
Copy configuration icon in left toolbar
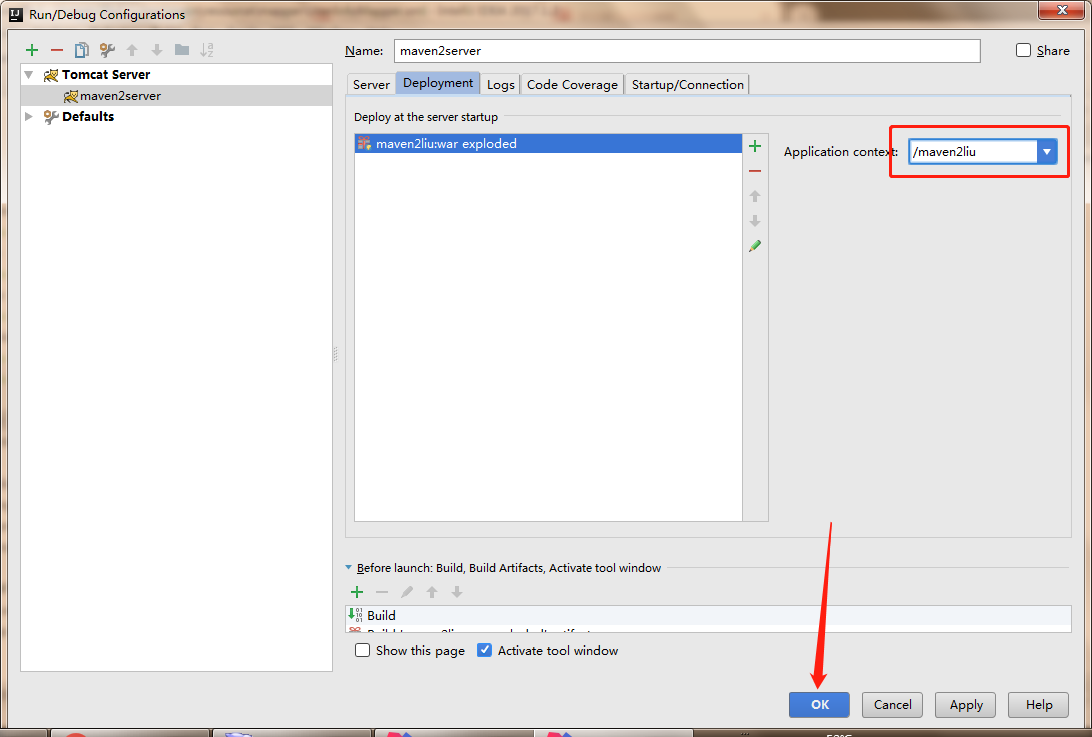click(x=82, y=50)
